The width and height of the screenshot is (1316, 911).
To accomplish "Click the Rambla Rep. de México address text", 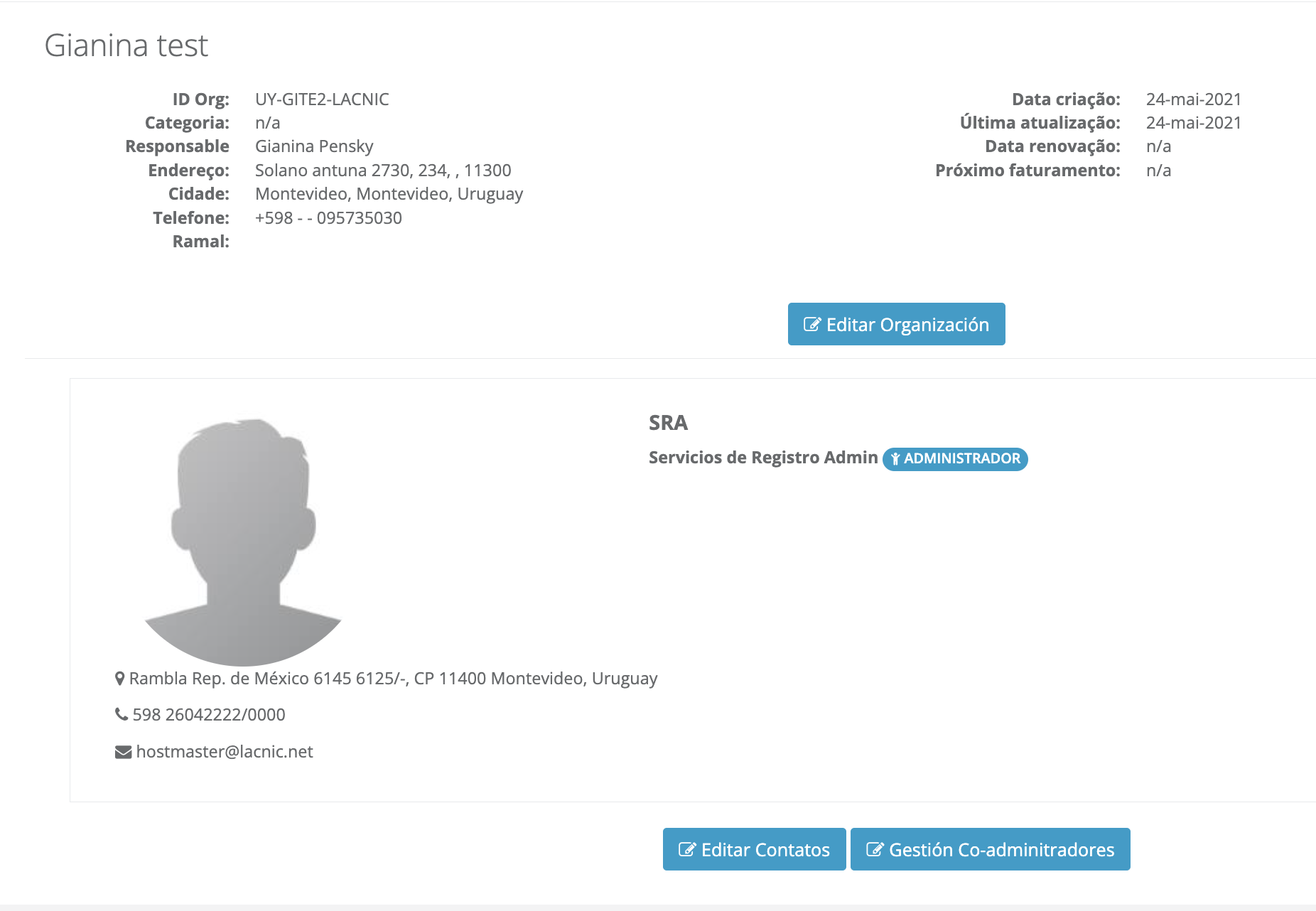I will (393, 679).
